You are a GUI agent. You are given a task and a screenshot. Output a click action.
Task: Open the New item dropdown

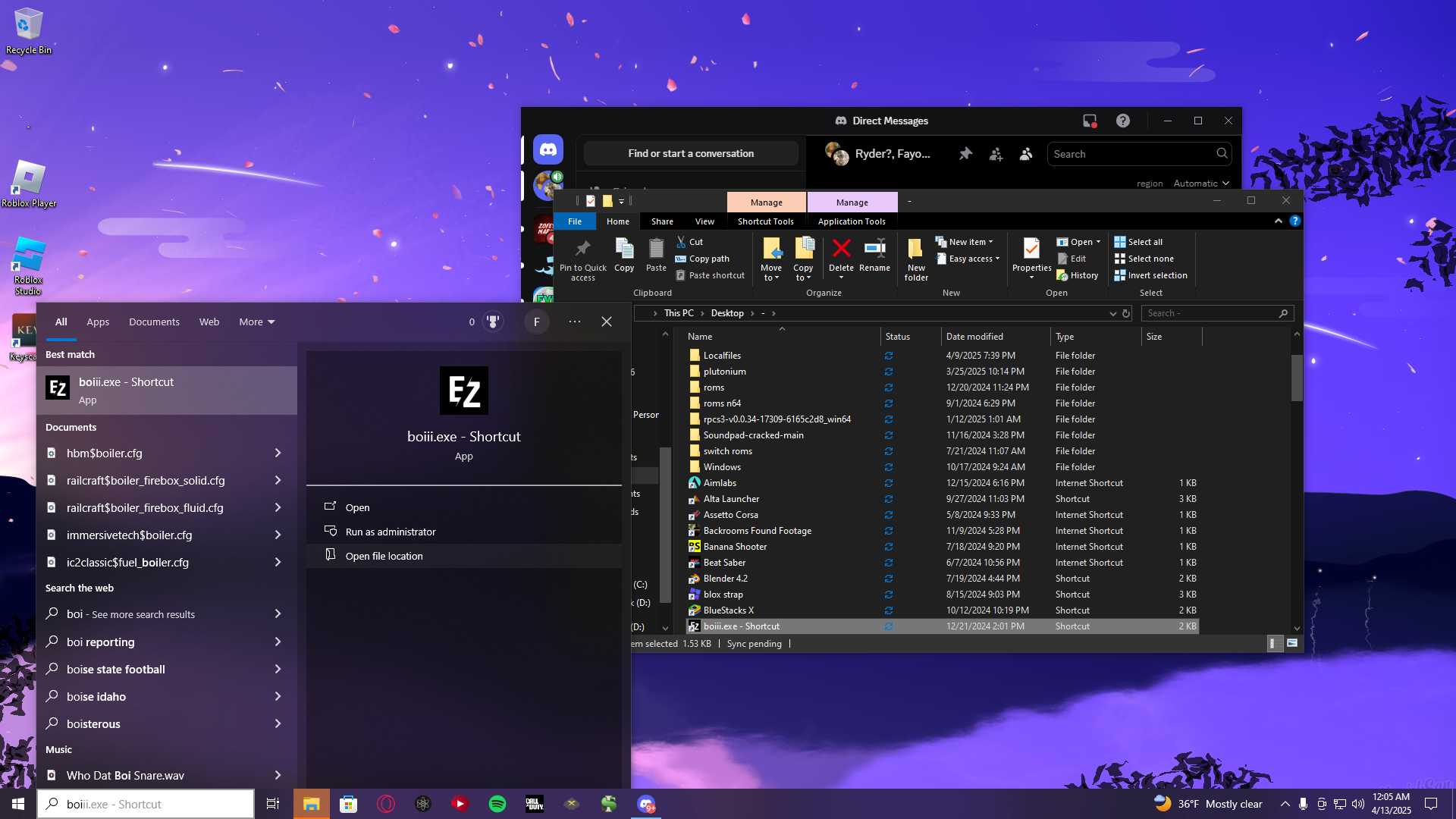click(x=964, y=242)
